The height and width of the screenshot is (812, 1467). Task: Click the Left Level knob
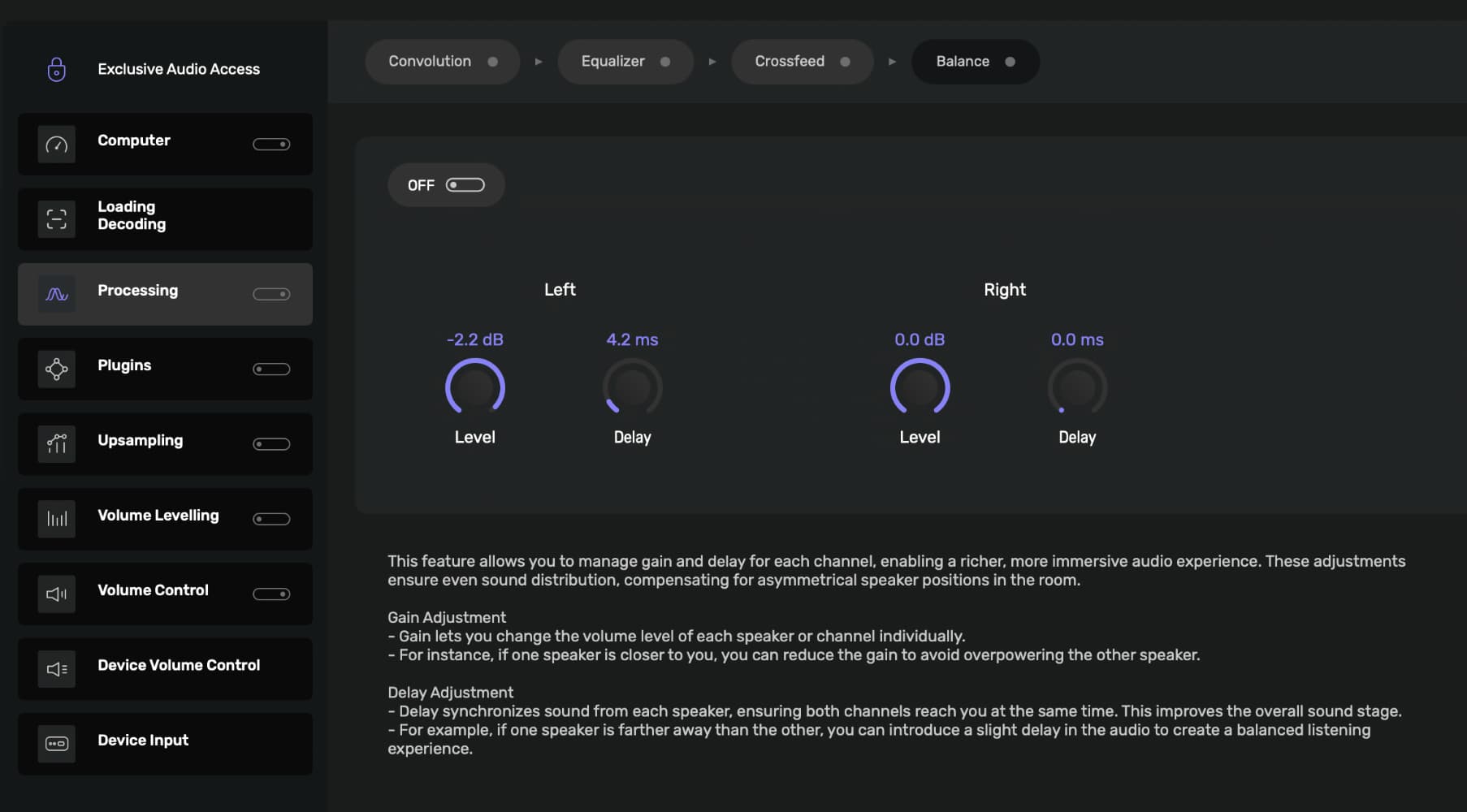(x=475, y=387)
